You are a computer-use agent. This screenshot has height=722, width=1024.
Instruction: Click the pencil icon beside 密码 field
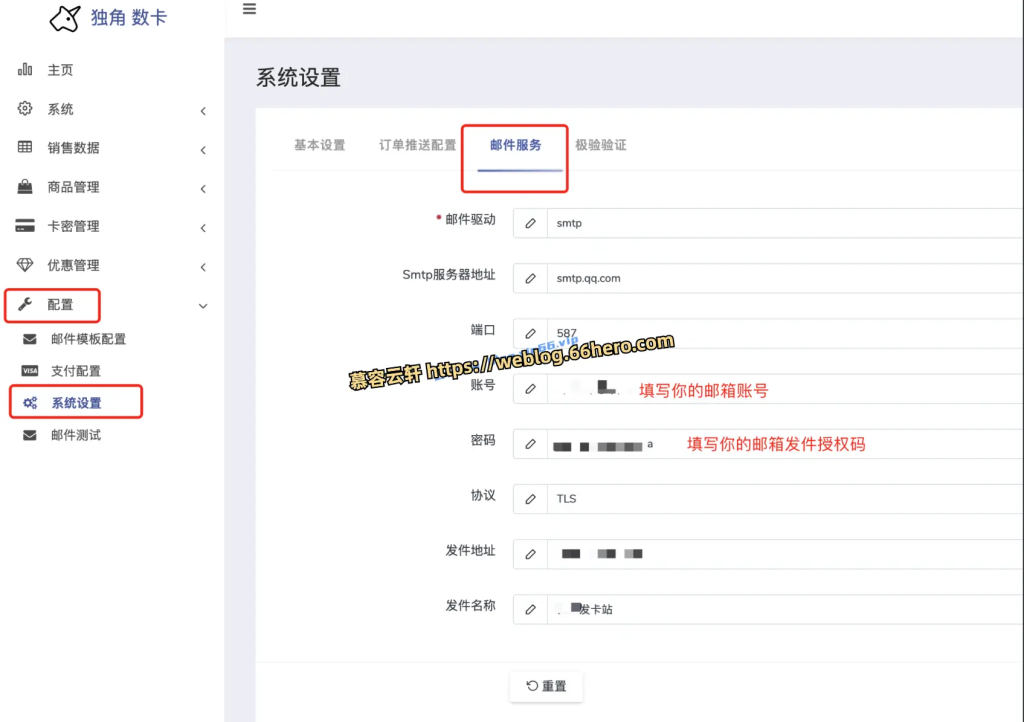529,443
